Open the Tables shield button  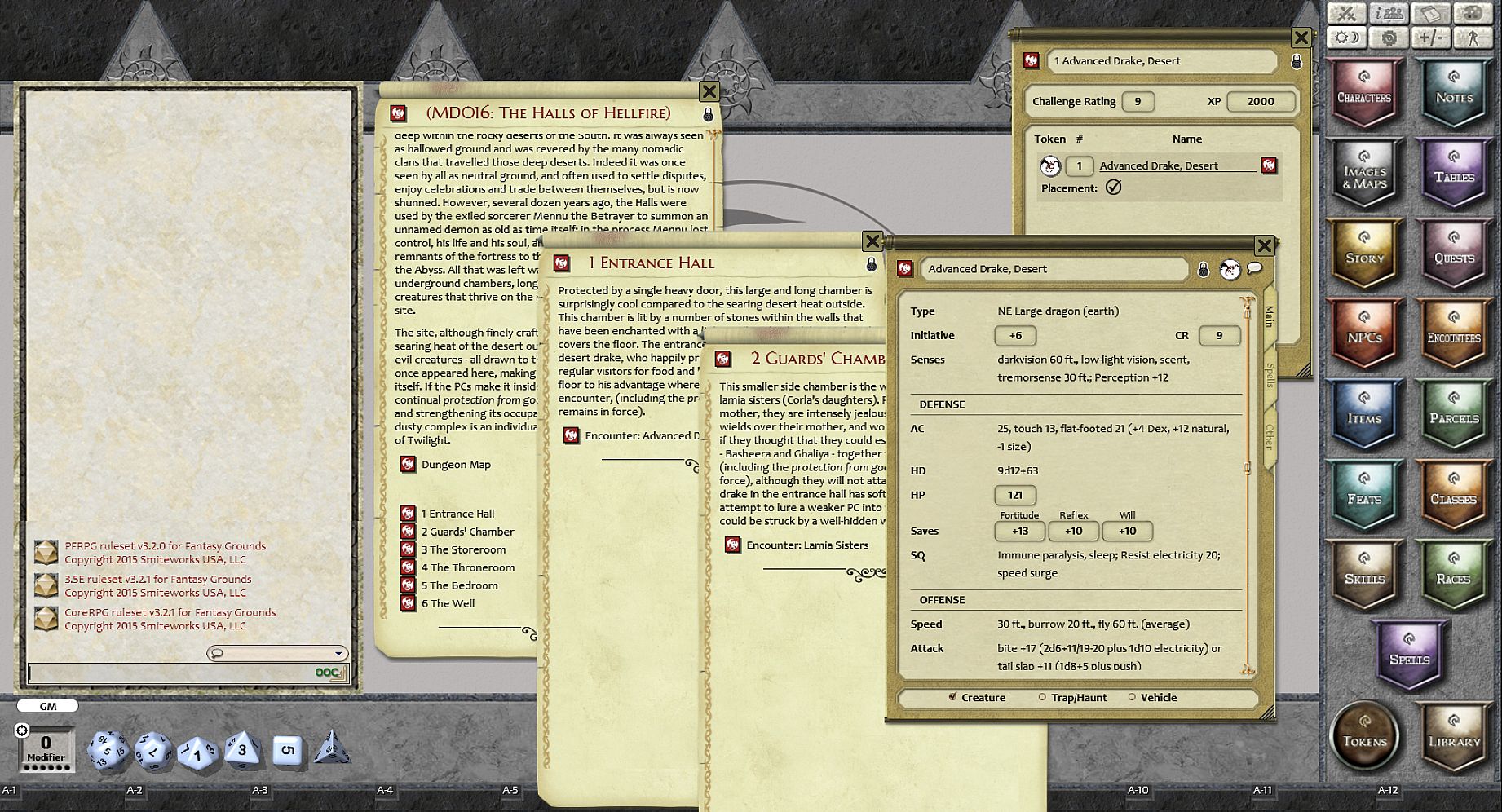(1454, 173)
